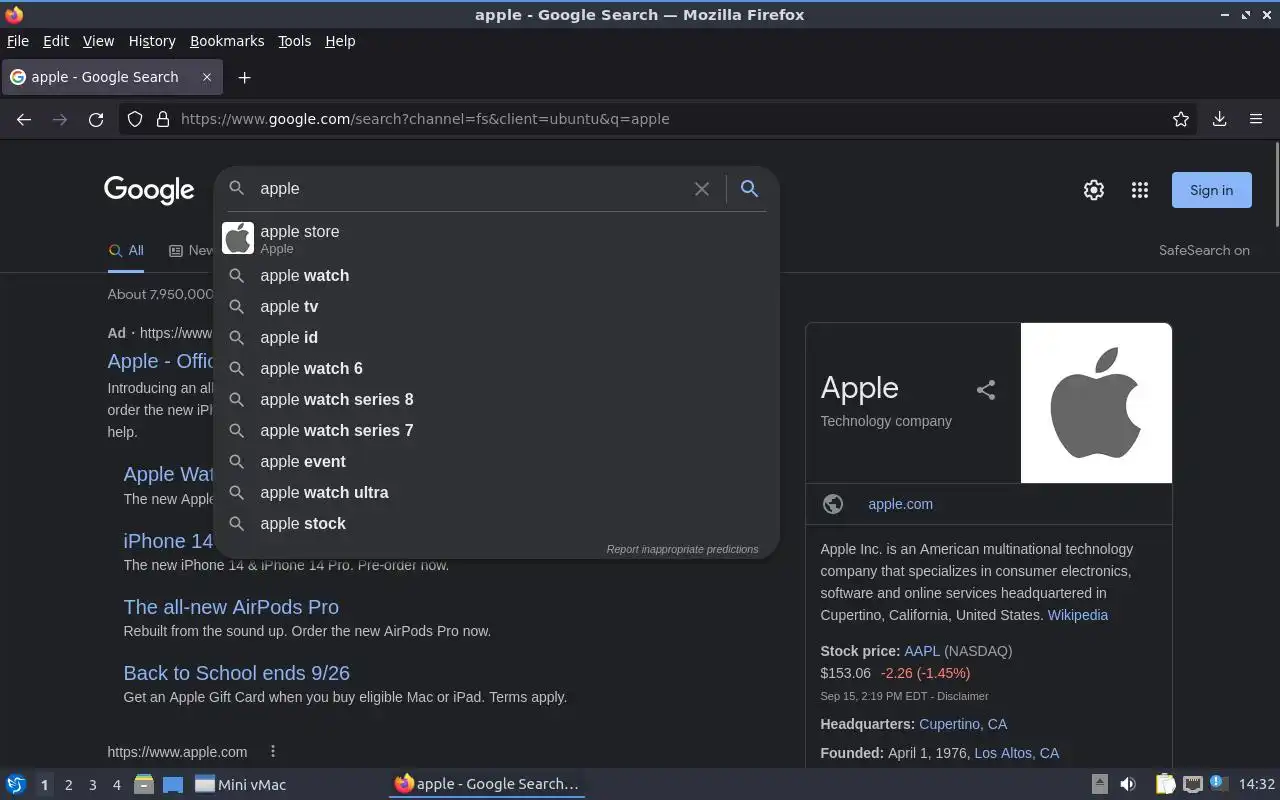Share the Apple knowledge panel
Viewport: 1280px width, 800px height.
pos(986,390)
